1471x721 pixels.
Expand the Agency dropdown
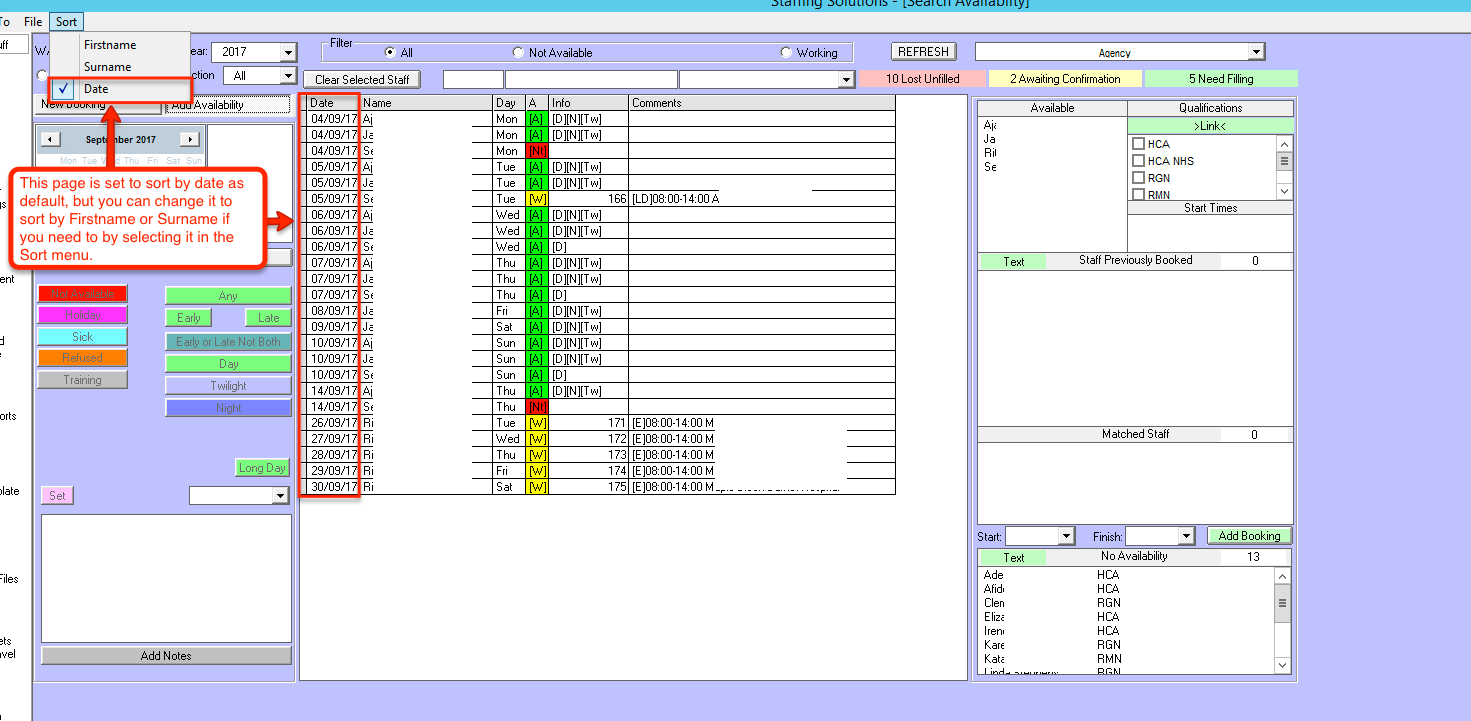(x=1256, y=53)
